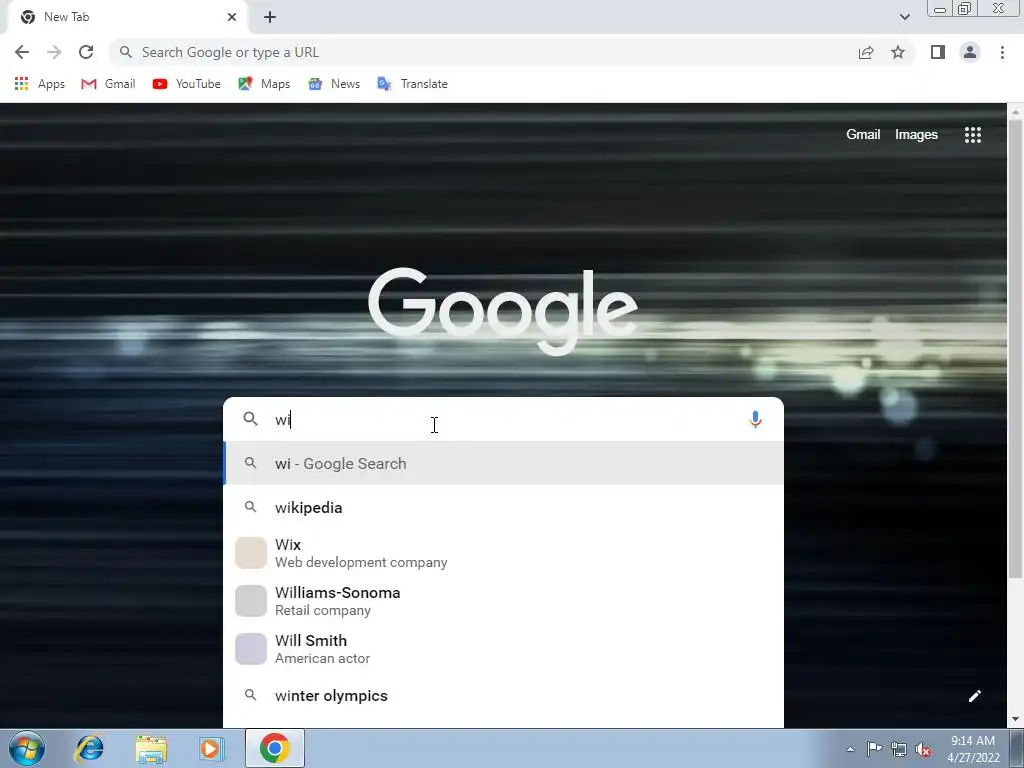Reload the page with the refresh icon
The height and width of the screenshot is (768, 1024).
[86, 52]
